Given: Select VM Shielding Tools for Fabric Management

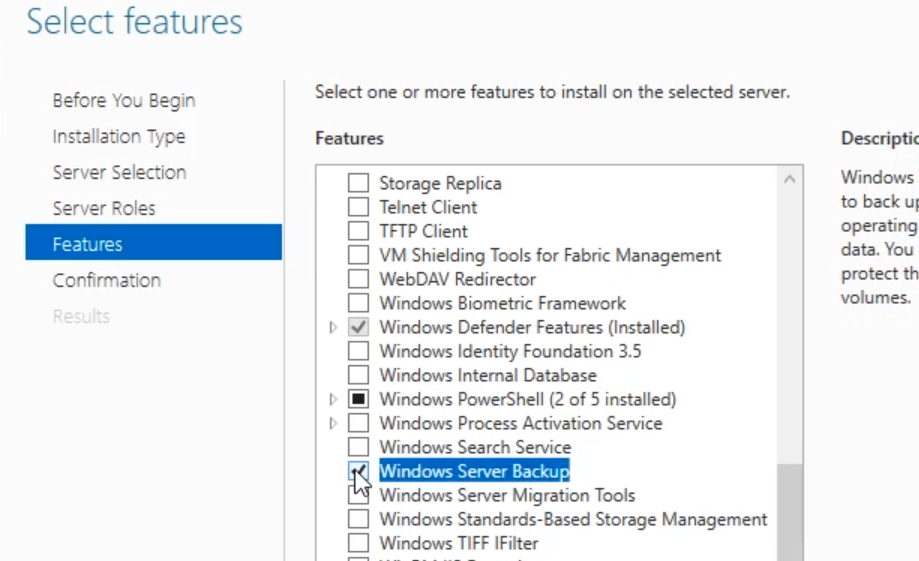Looking at the screenshot, I should [550, 255].
